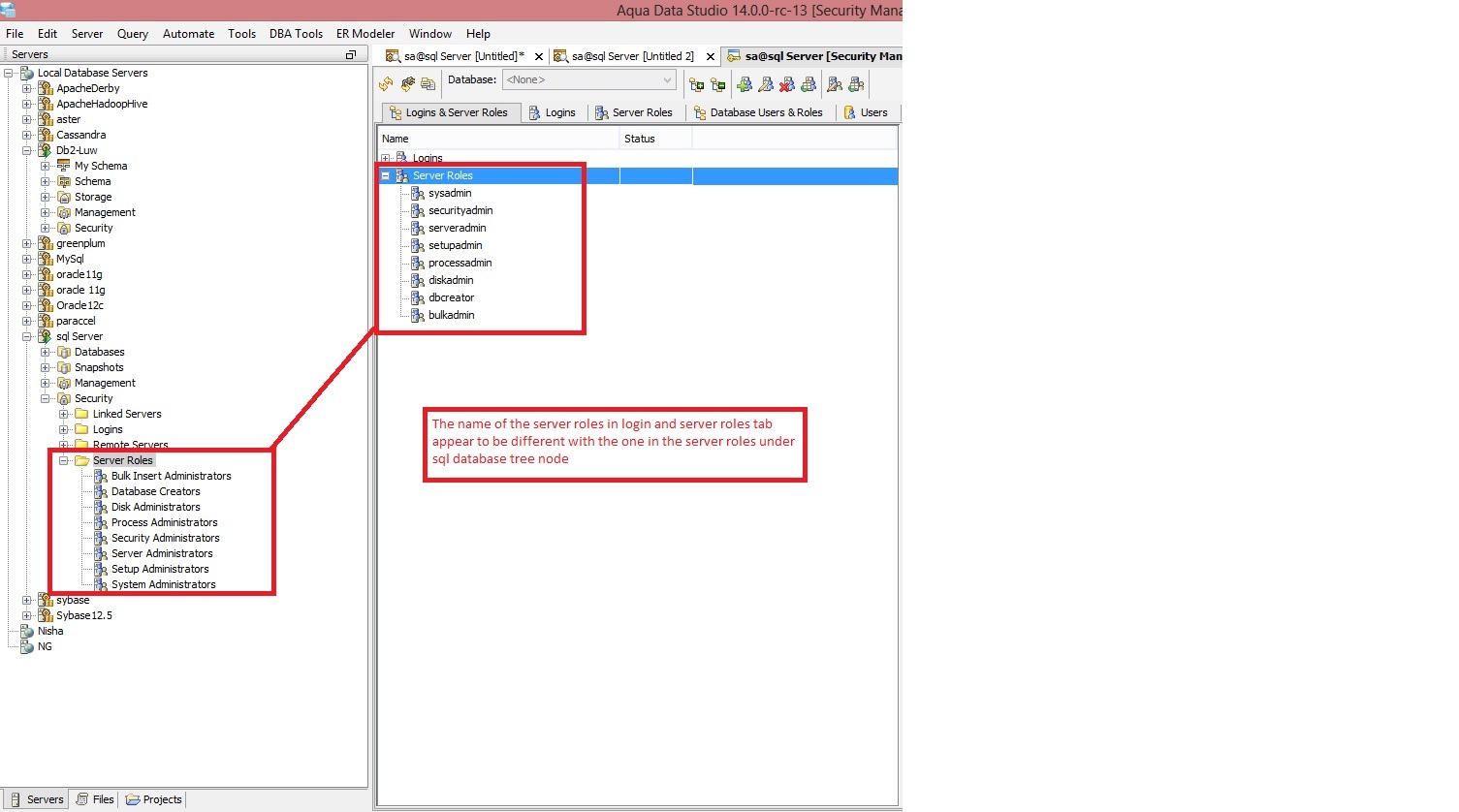The width and height of the screenshot is (1459, 812).
Task: Click the undock icon on Servers panel header
Action: (x=351, y=54)
